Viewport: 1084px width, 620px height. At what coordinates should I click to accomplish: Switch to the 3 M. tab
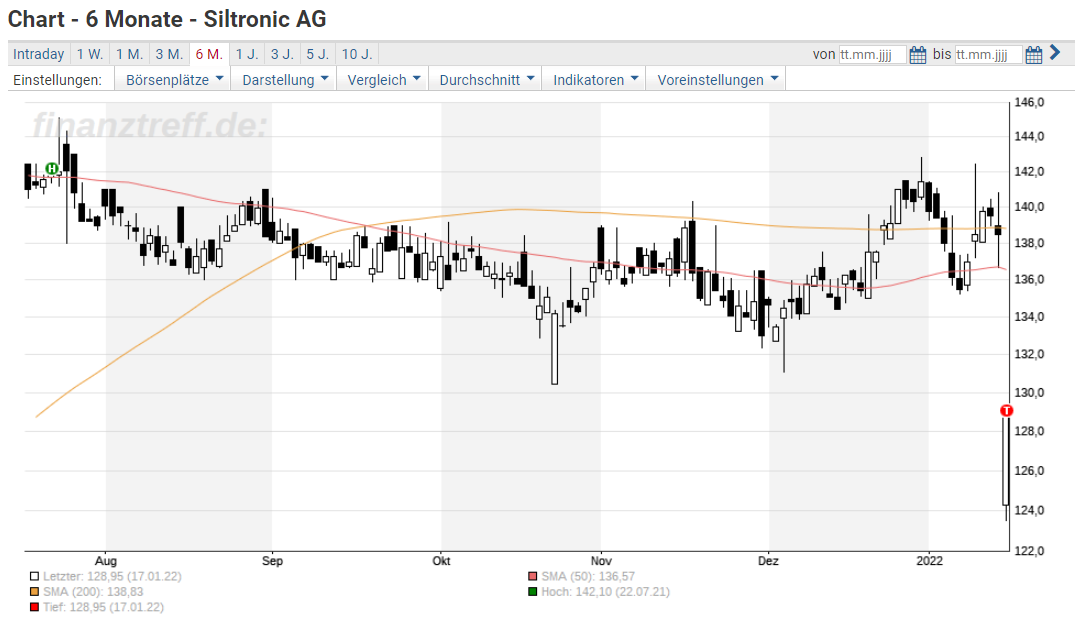click(169, 54)
